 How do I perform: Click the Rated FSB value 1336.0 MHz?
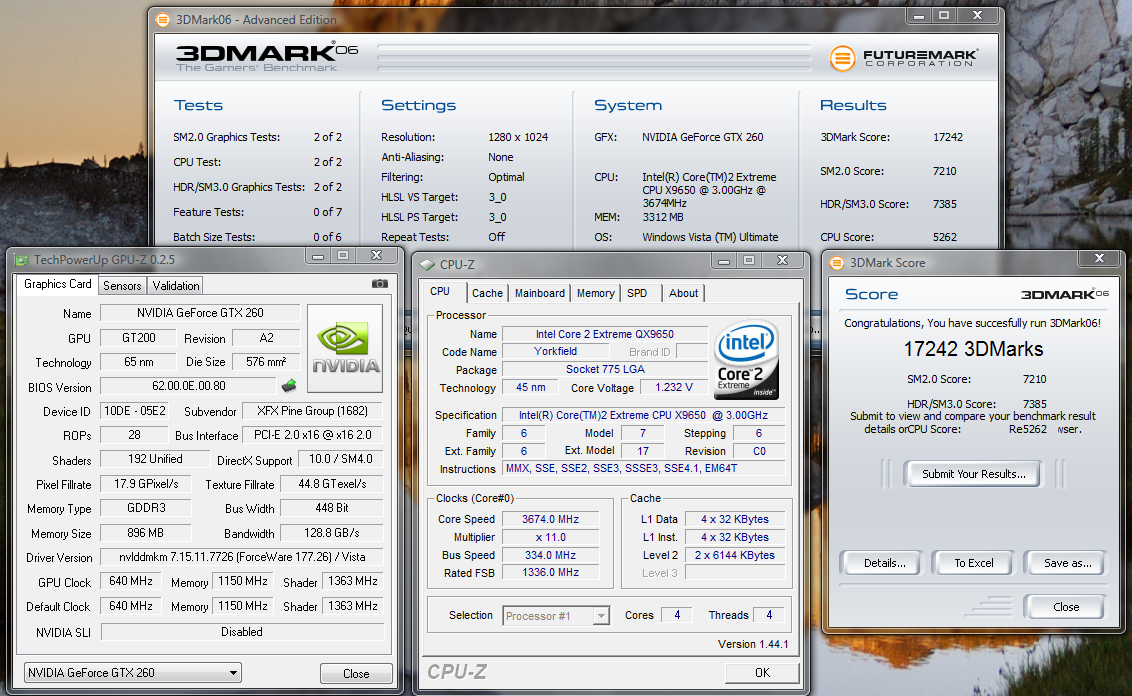coord(551,573)
